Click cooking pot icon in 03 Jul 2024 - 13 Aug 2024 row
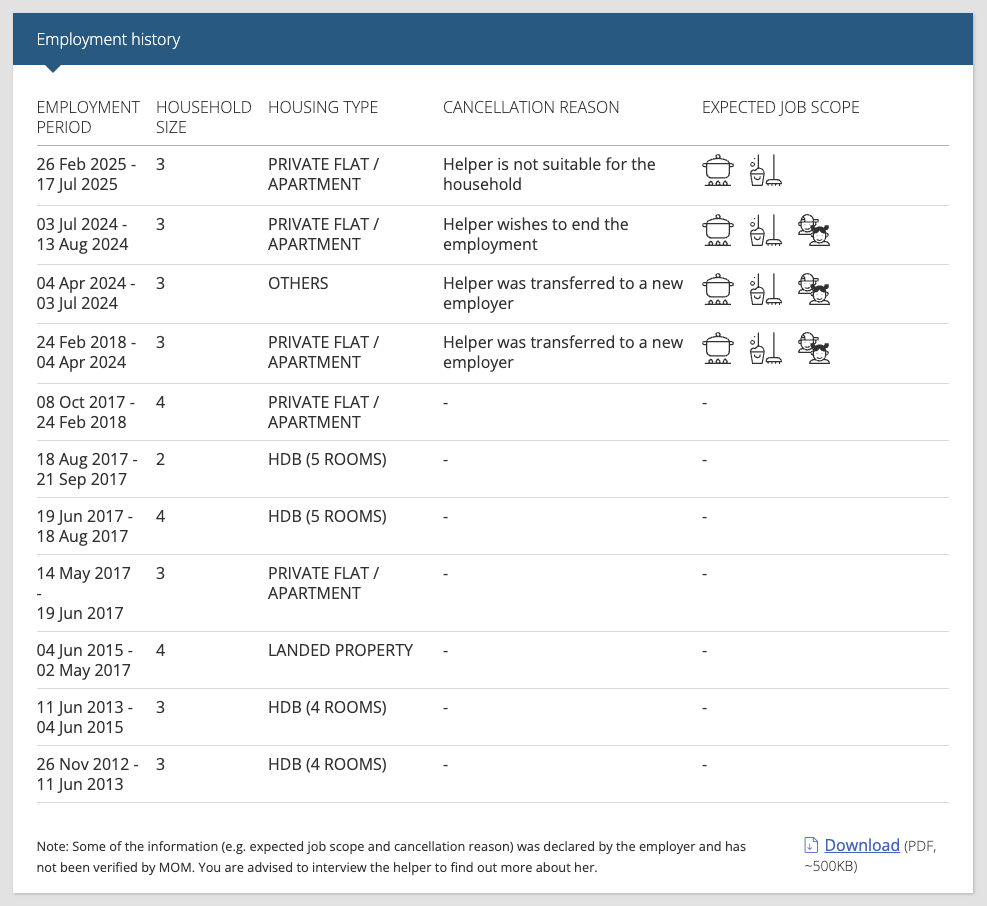 click(718, 230)
